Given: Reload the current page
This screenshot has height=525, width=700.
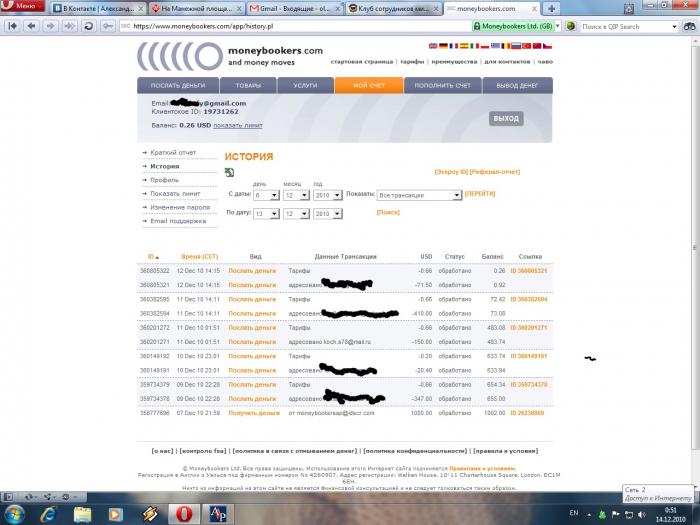Looking at the screenshot, I should coord(88,26).
